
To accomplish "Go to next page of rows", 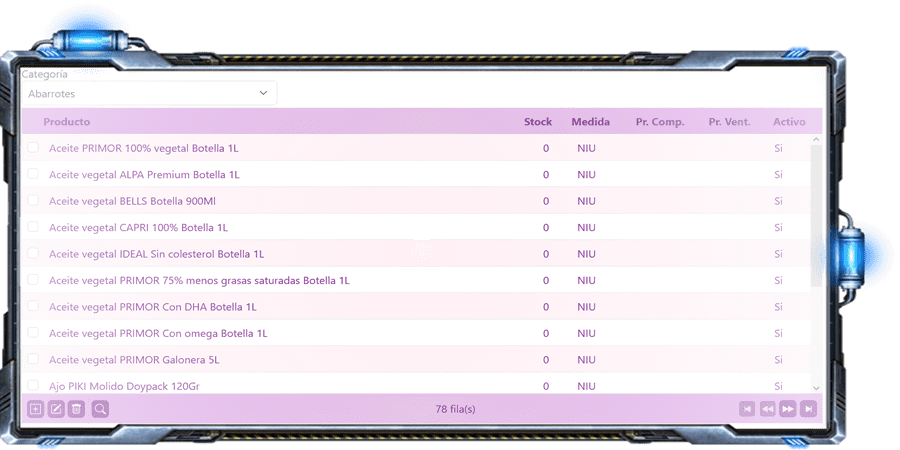I will 788,409.
